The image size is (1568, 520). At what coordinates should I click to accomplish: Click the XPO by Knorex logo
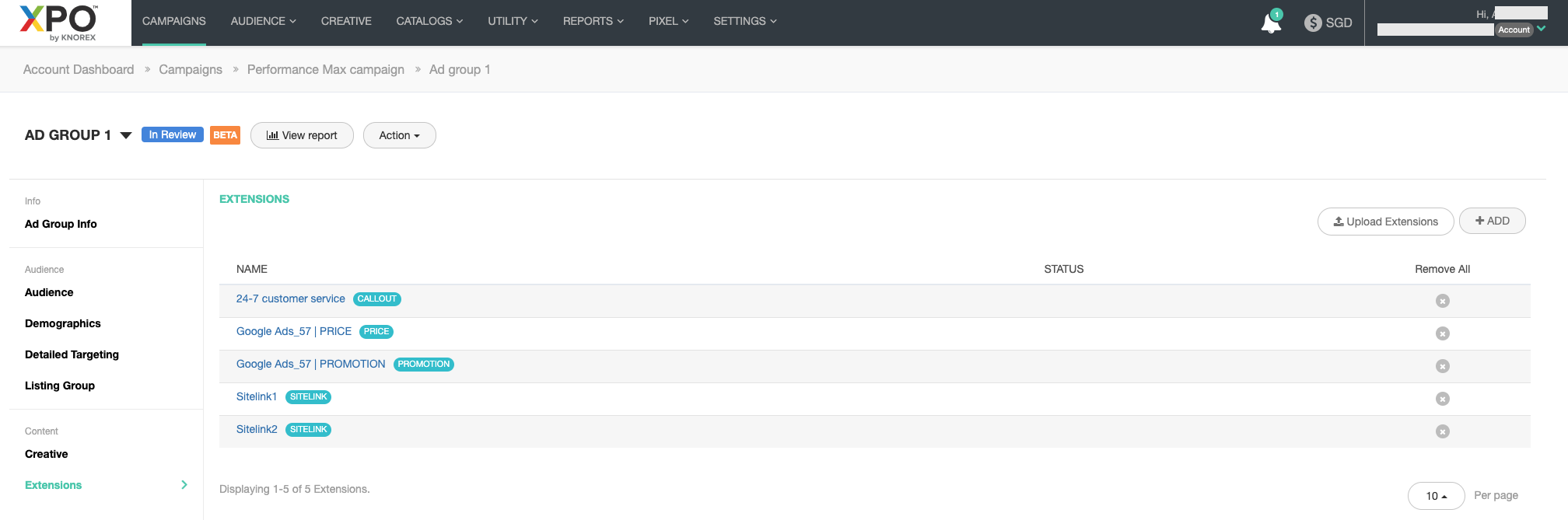[59, 23]
